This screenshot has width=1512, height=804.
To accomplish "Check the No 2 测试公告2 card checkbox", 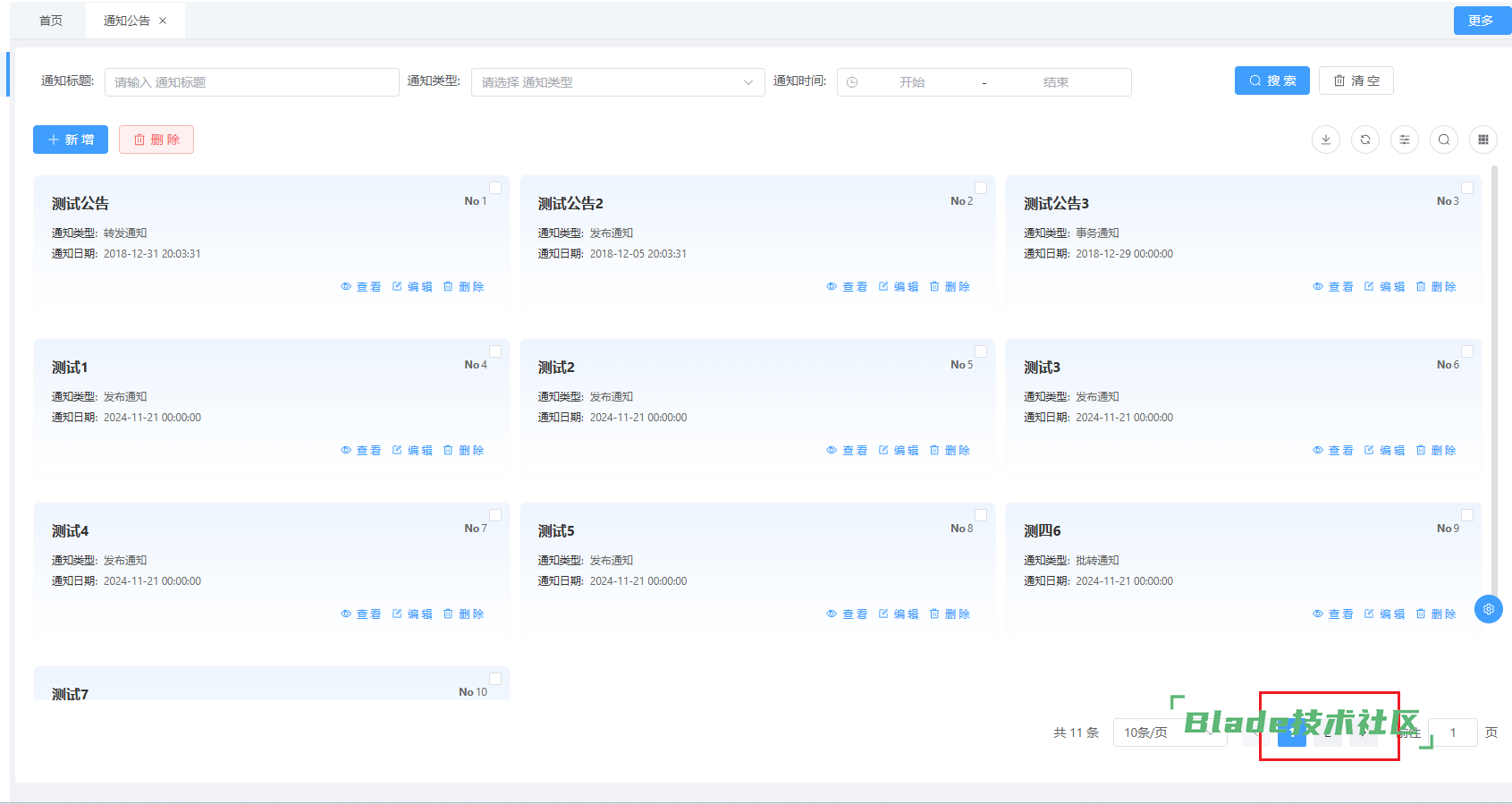I will (x=981, y=188).
